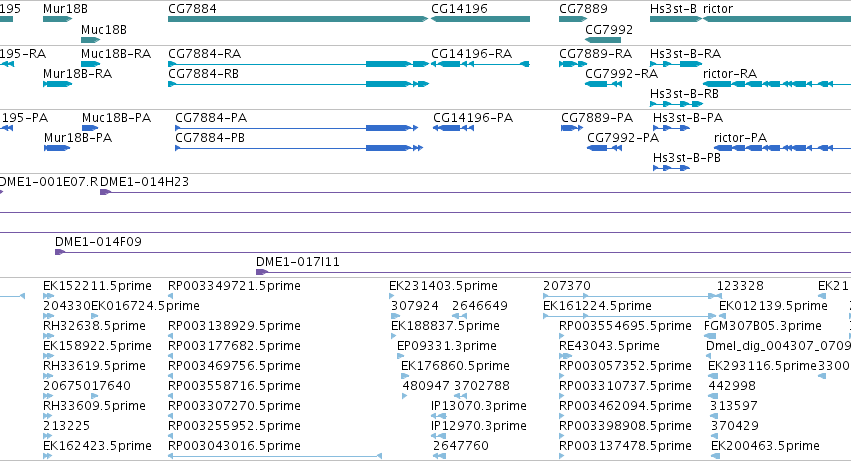851x461 pixels.
Task: Click EST label RH33619.5prime
Action: click(94, 367)
